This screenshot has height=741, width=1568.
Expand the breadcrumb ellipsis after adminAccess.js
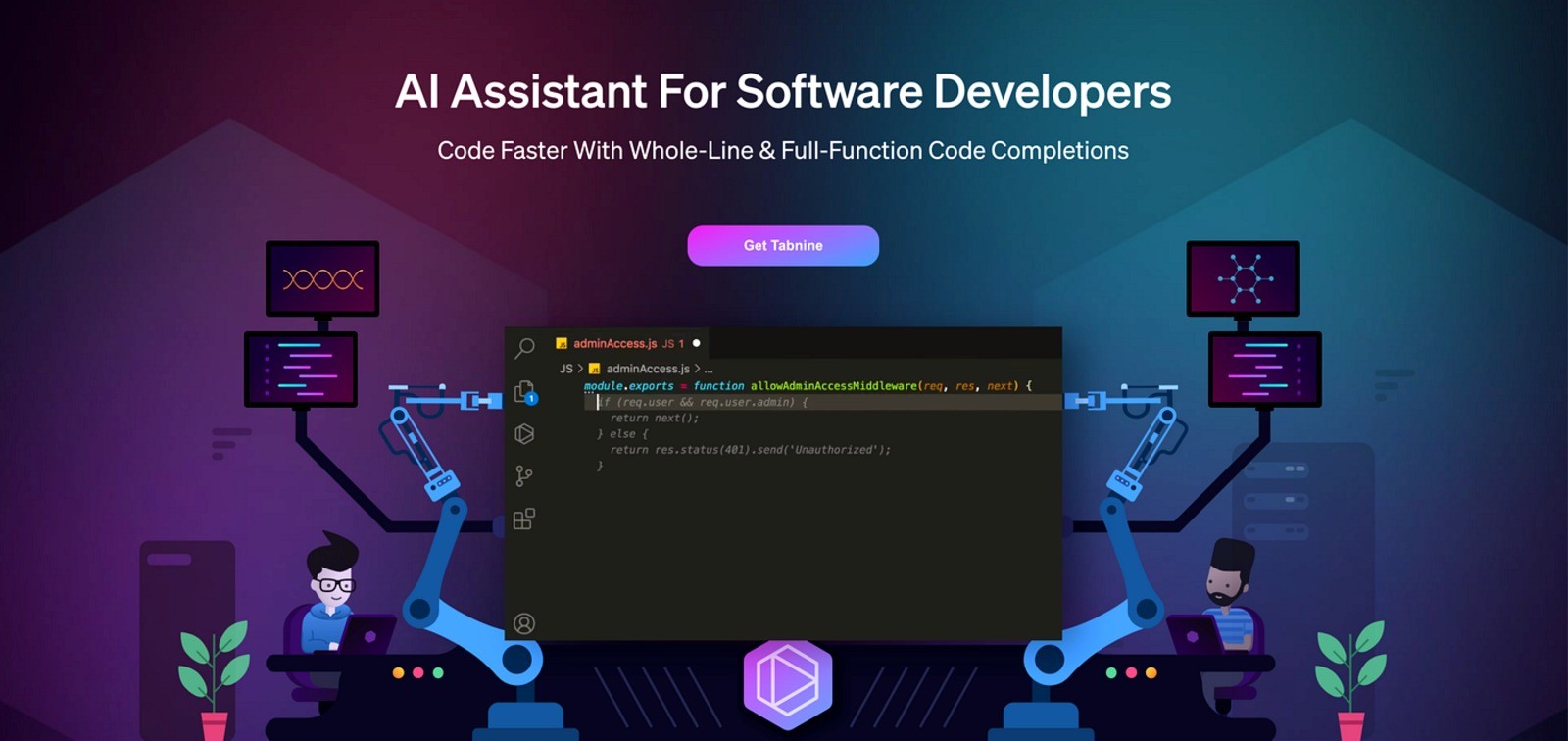[x=709, y=370]
